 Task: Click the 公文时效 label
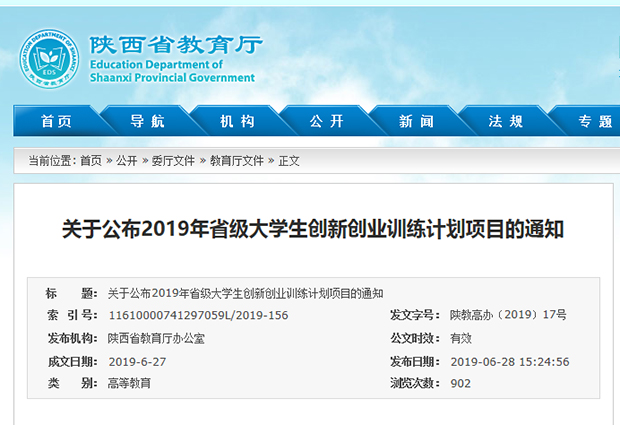414,338
